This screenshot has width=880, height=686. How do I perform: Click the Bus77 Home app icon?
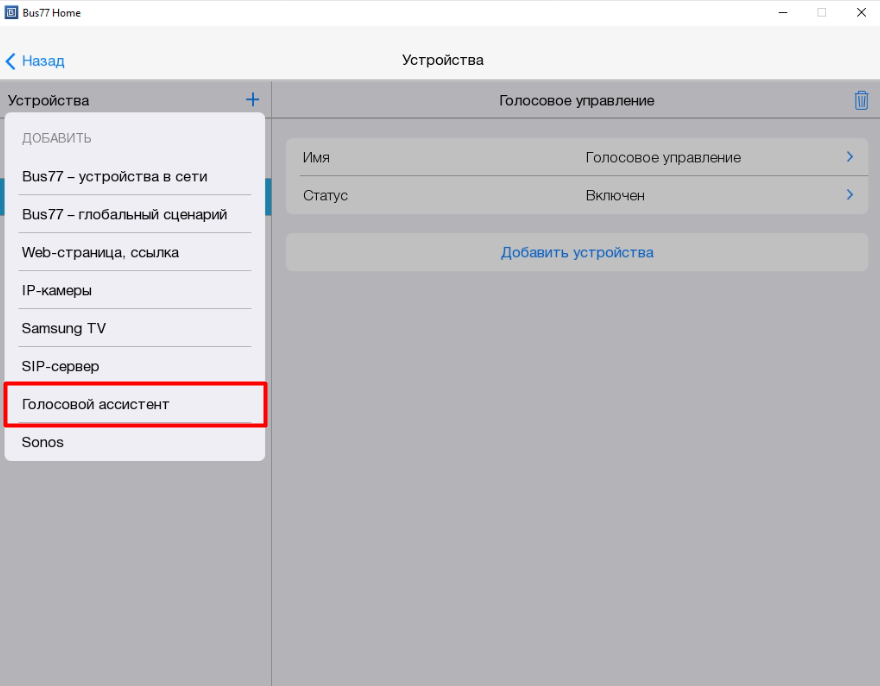click(x=11, y=13)
